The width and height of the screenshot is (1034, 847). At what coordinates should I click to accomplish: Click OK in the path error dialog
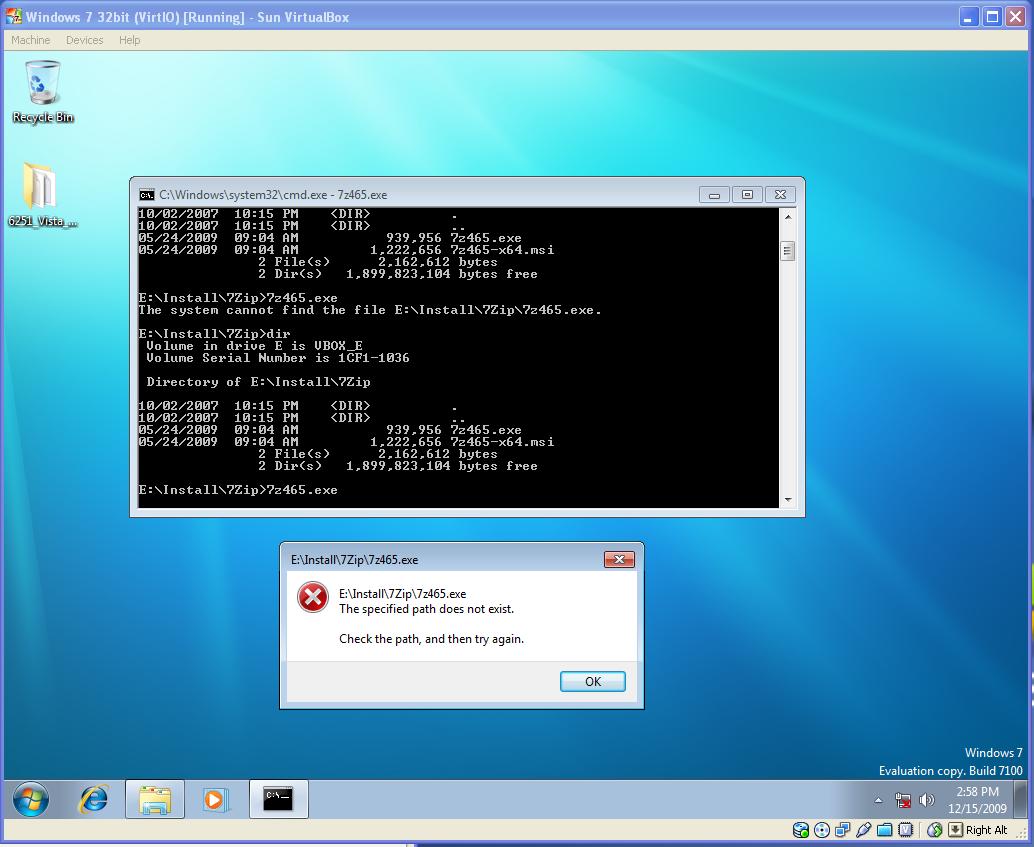tap(592, 681)
